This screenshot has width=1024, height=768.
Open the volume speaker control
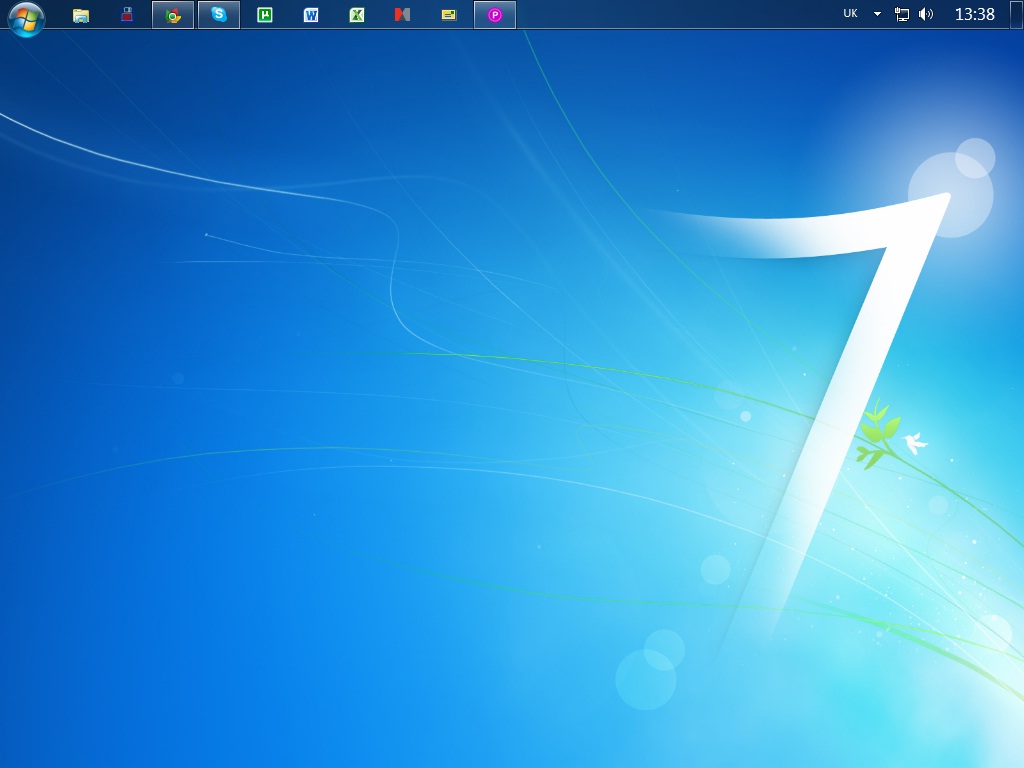926,14
